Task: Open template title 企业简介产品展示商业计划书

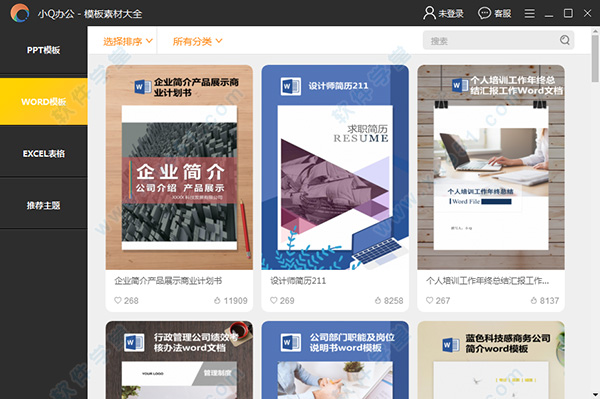Action: coord(168,281)
